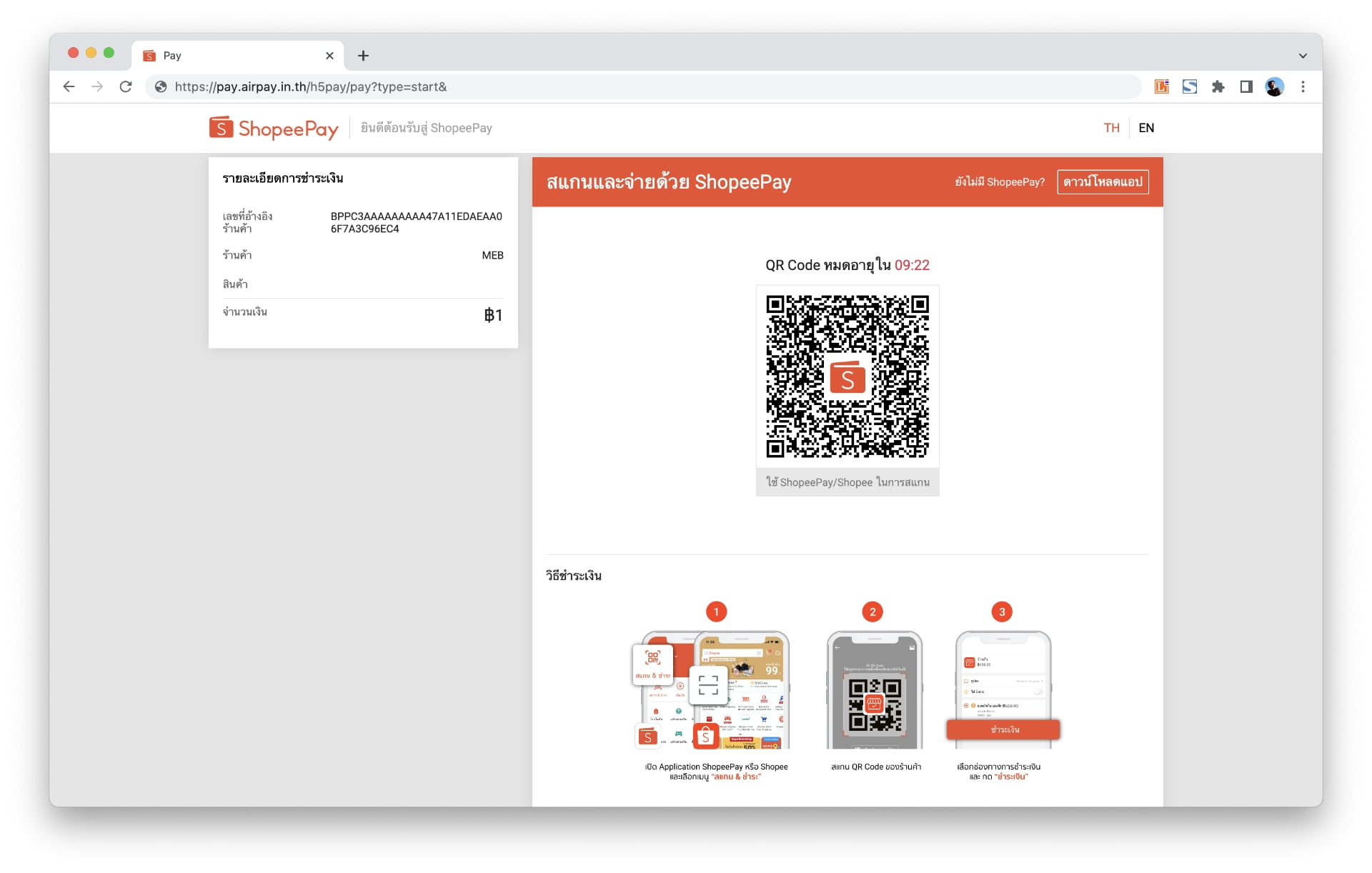Click the 'ยังไม่มี ShopeePay?' text

pyautogui.click(x=1000, y=181)
